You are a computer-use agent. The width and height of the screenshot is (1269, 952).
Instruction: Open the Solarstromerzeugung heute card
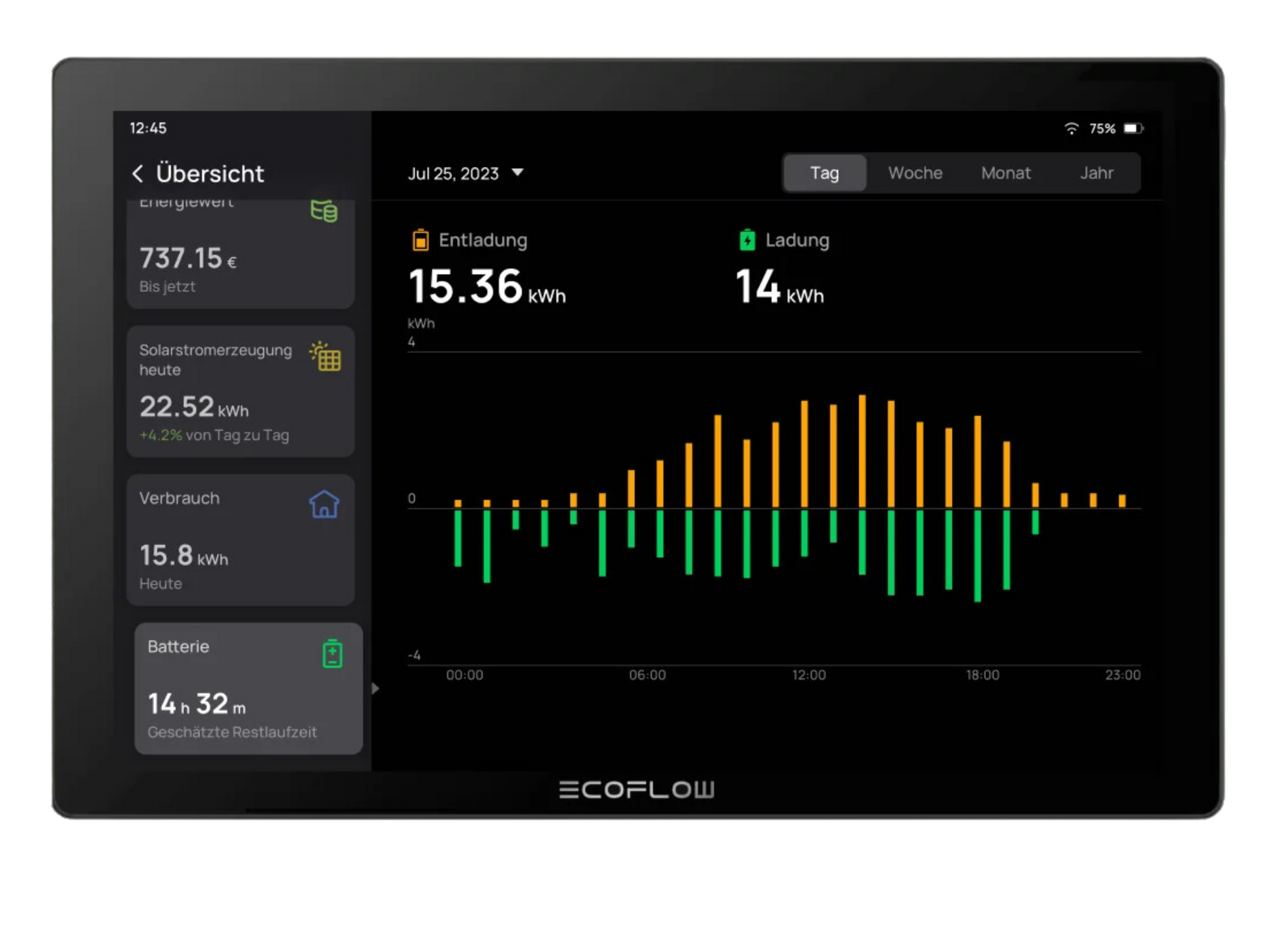click(240, 391)
